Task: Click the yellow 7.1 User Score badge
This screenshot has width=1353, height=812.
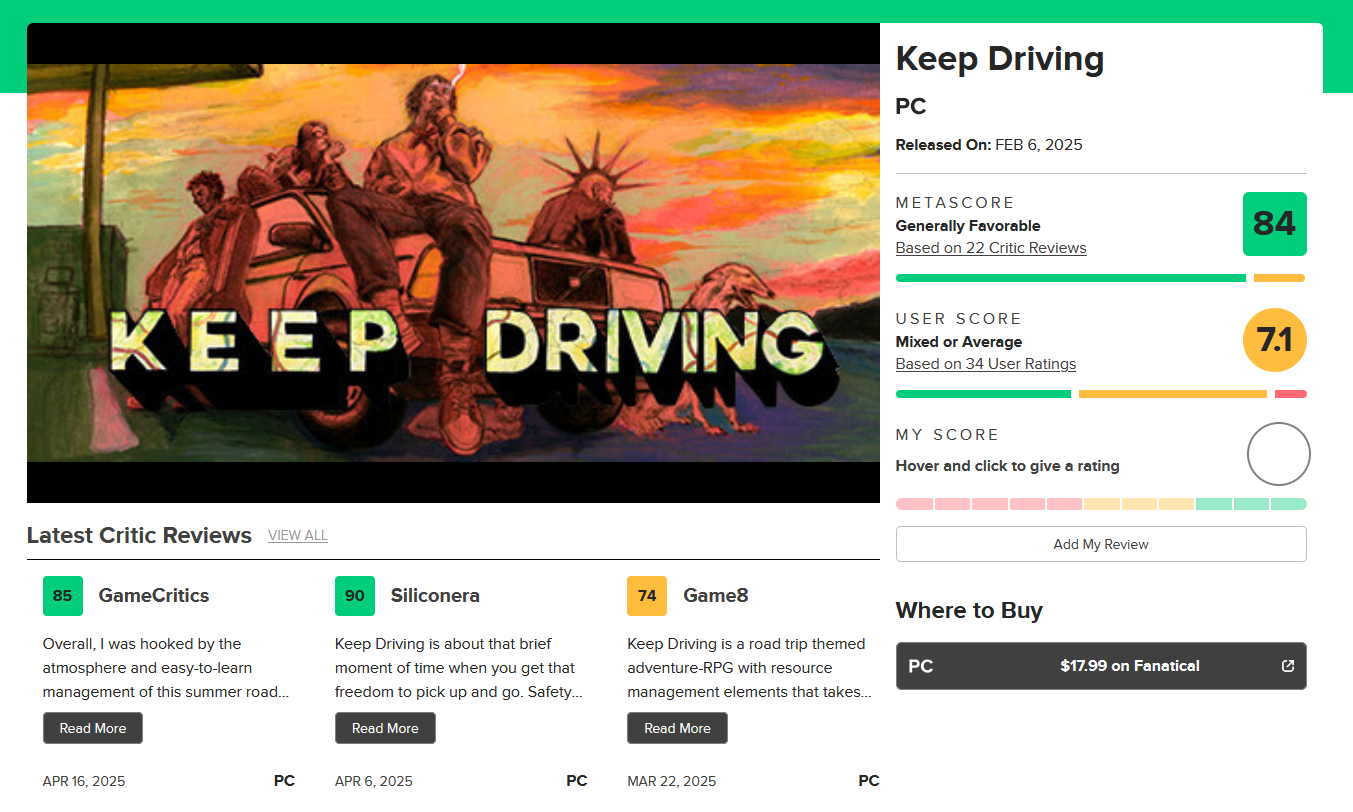Action: (x=1274, y=340)
